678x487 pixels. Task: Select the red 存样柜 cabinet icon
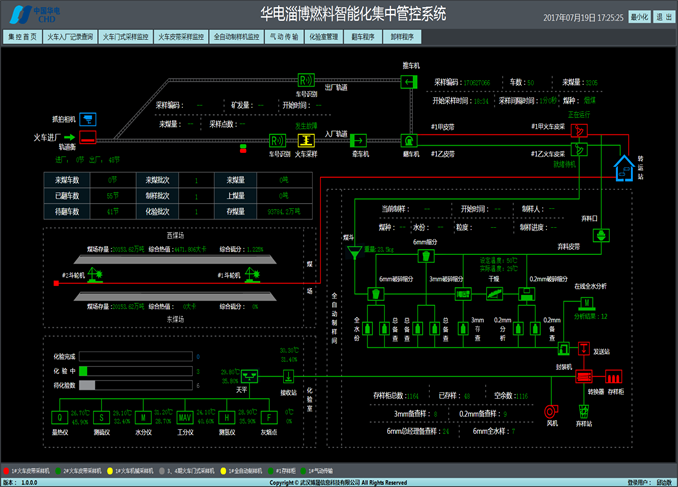(x=613, y=379)
